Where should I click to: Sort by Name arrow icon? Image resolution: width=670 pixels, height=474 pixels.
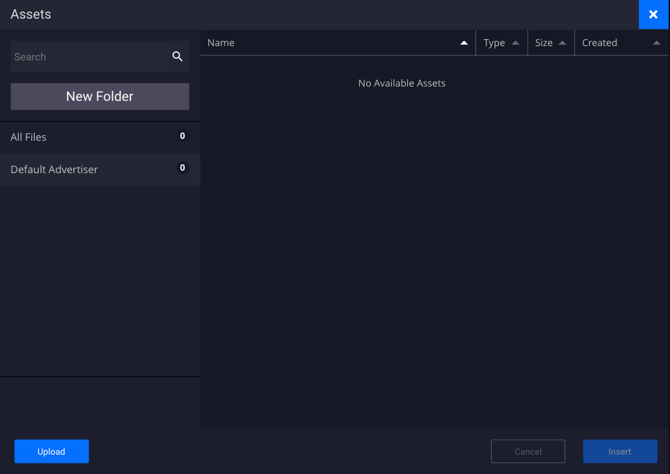tap(464, 43)
